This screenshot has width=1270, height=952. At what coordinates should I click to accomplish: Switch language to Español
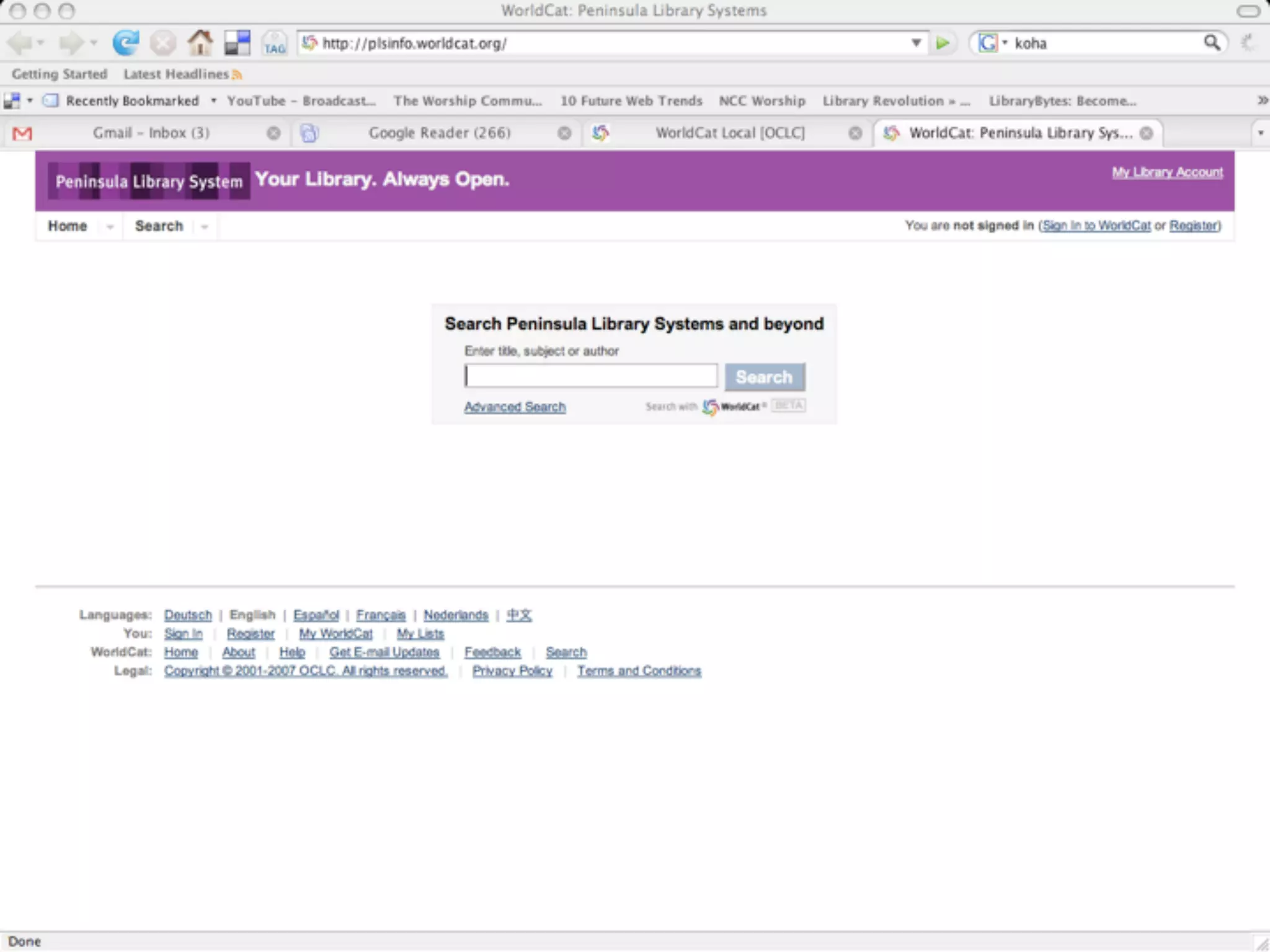coord(316,615)
